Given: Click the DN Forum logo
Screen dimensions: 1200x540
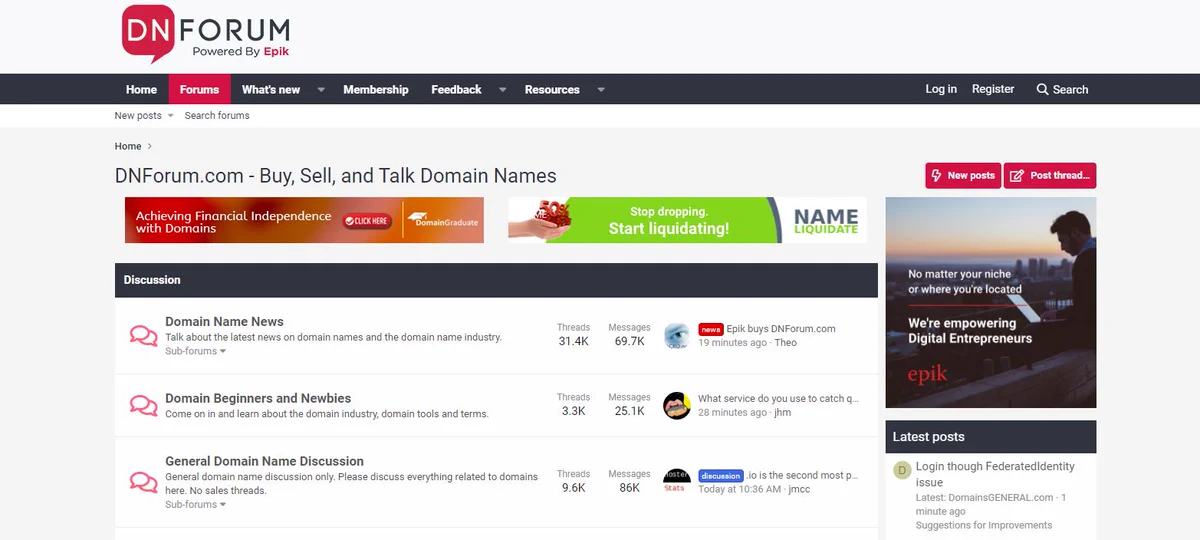Looking at the screenshot, I should (x=205, y=34).
